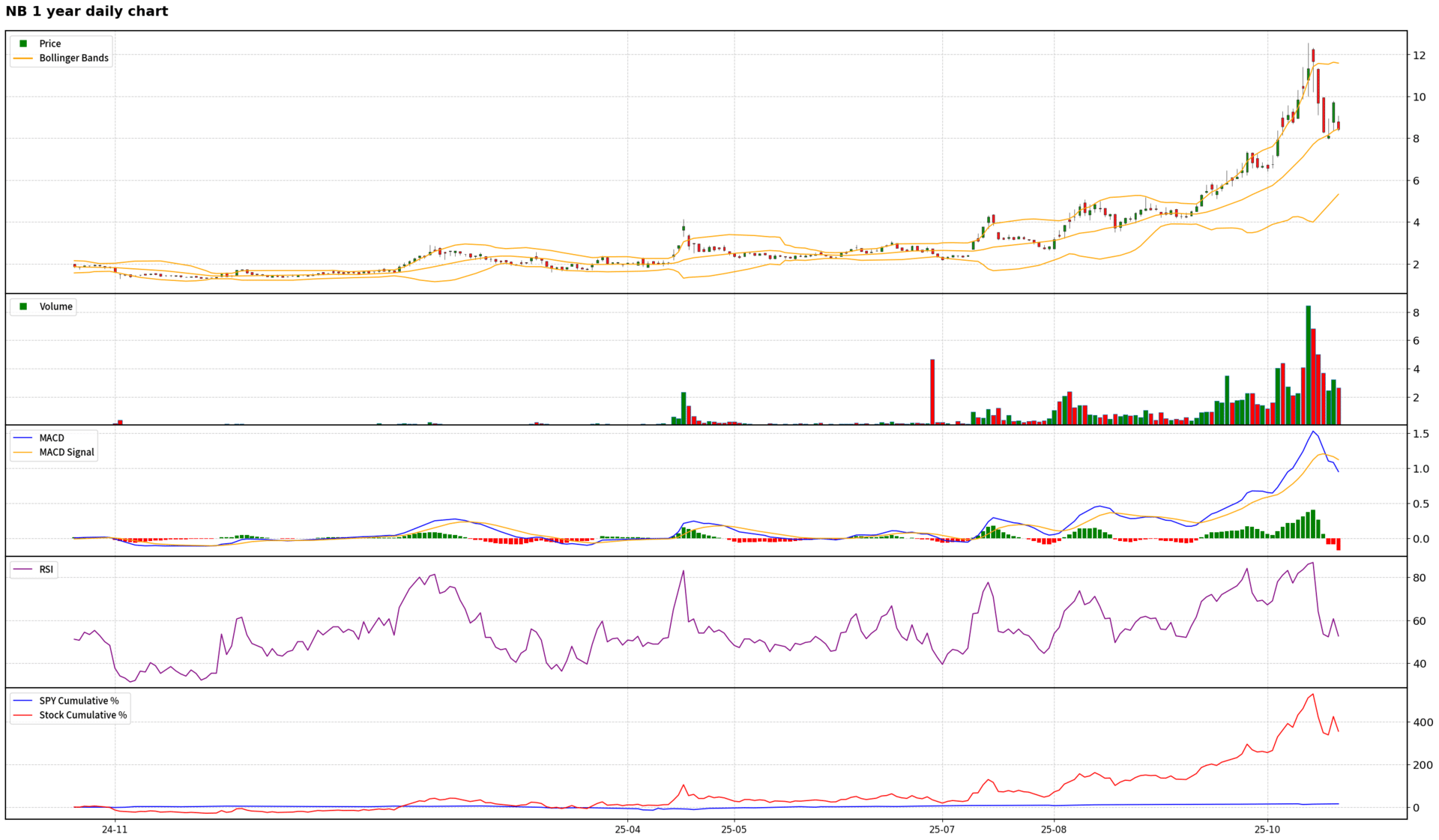Click the blue MACD legend line

[23, 438]
